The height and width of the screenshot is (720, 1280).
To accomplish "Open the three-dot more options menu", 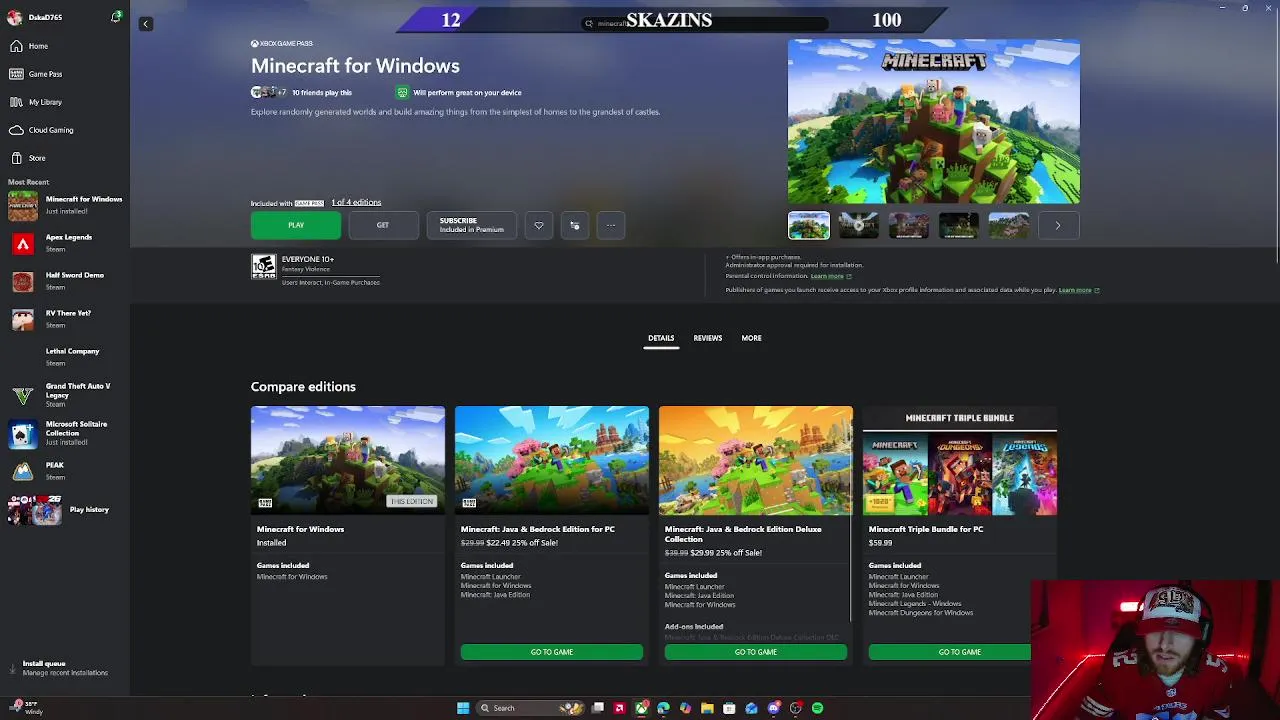I will coord(611,226).
